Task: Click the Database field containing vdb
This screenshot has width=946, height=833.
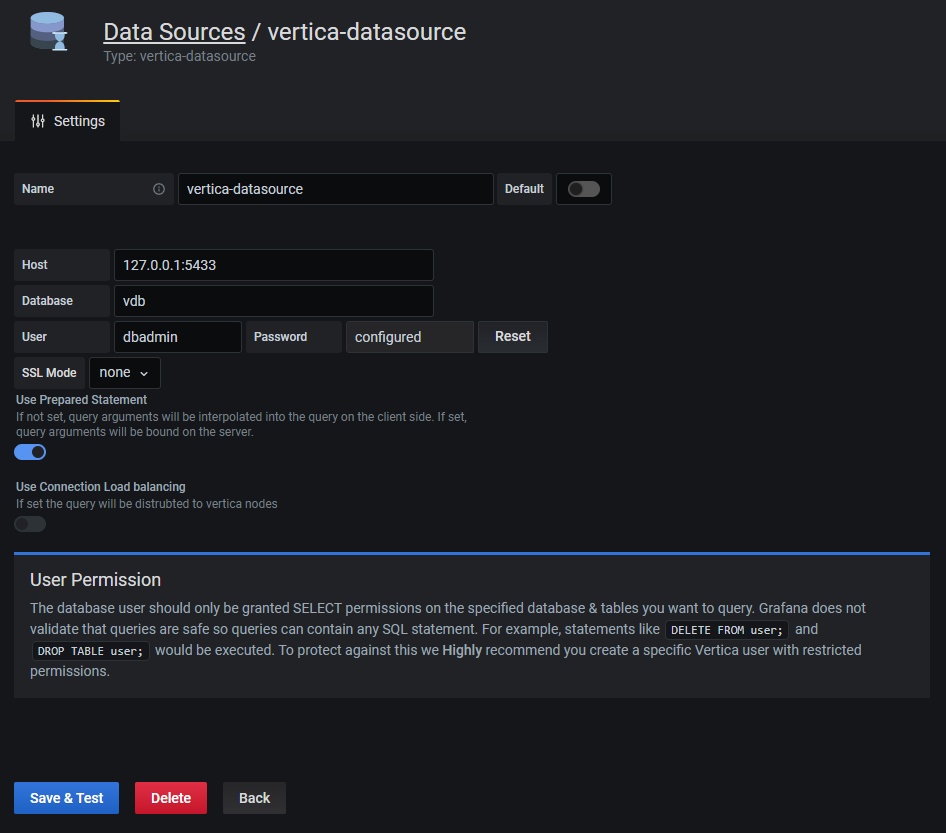Action: pos(274,301)
